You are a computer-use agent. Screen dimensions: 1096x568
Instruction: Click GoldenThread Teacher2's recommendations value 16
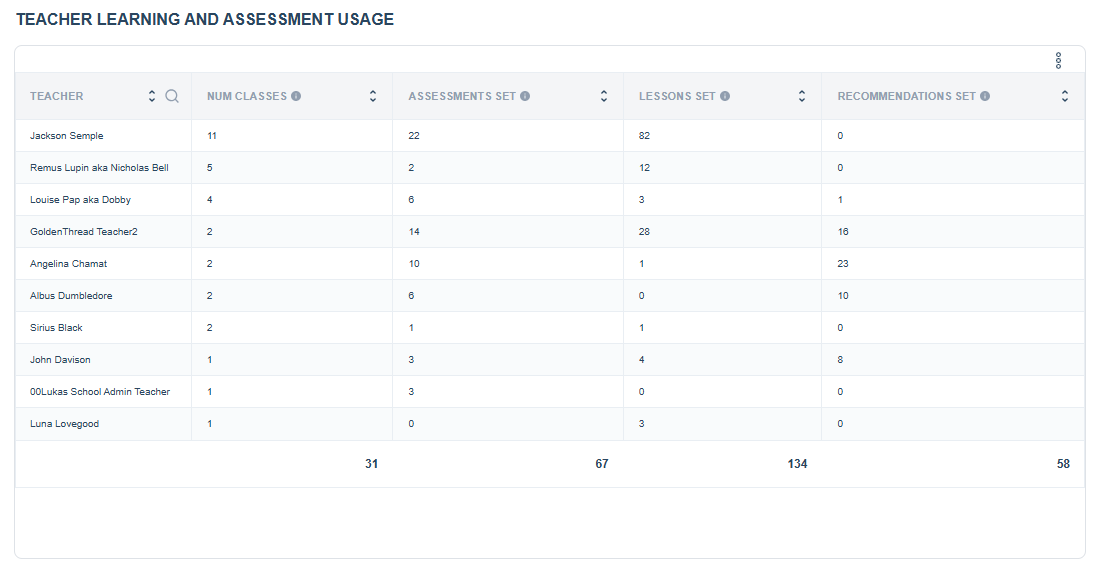pos(843,232)
